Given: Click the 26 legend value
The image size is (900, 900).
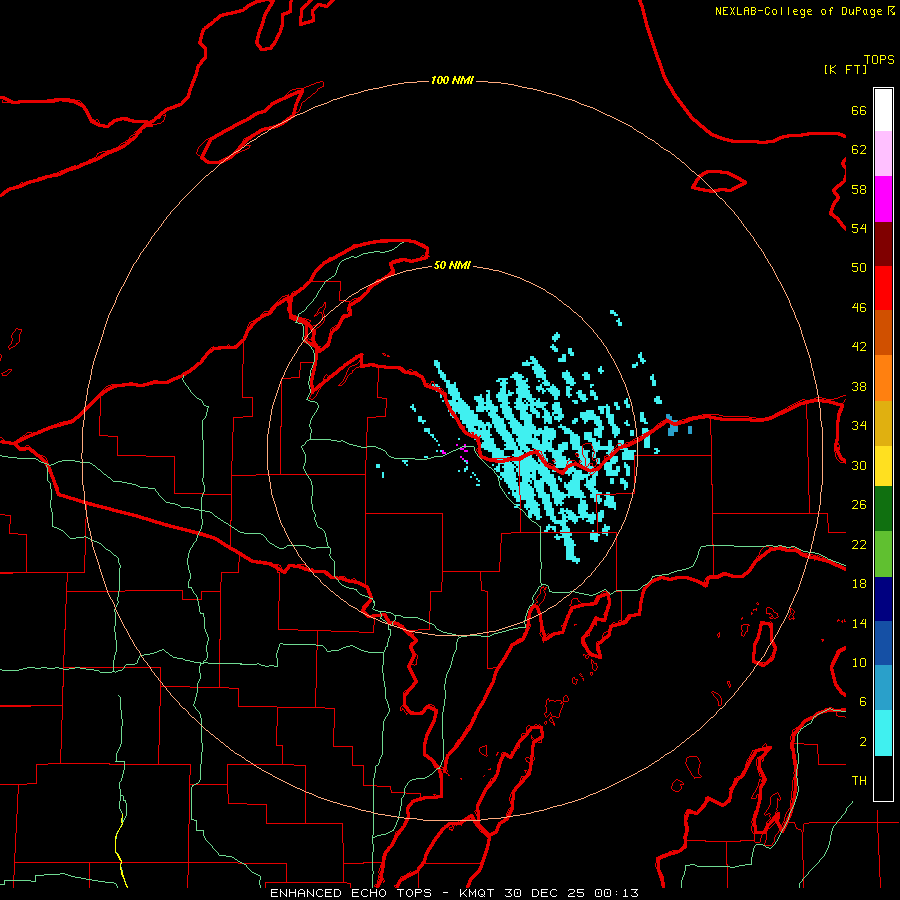Looking at the screenshot, I should click(859, 505).
